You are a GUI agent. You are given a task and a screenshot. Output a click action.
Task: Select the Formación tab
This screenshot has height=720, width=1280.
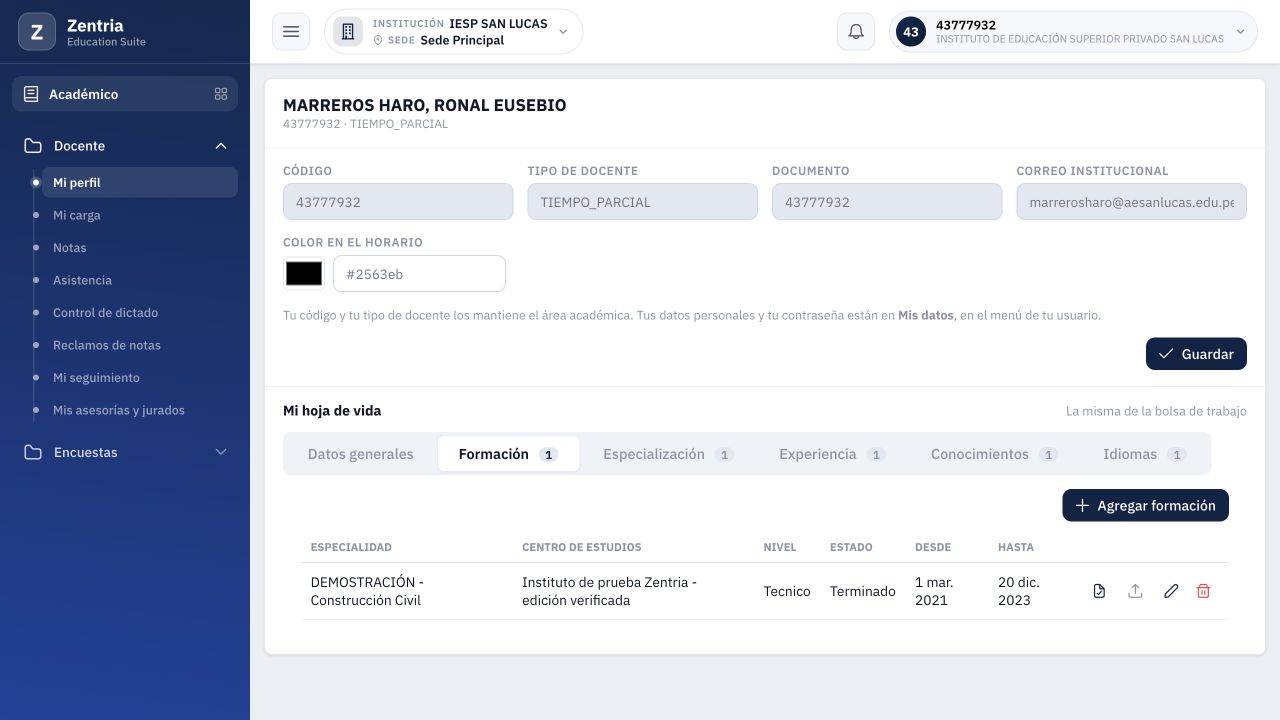tap(508, 454)
